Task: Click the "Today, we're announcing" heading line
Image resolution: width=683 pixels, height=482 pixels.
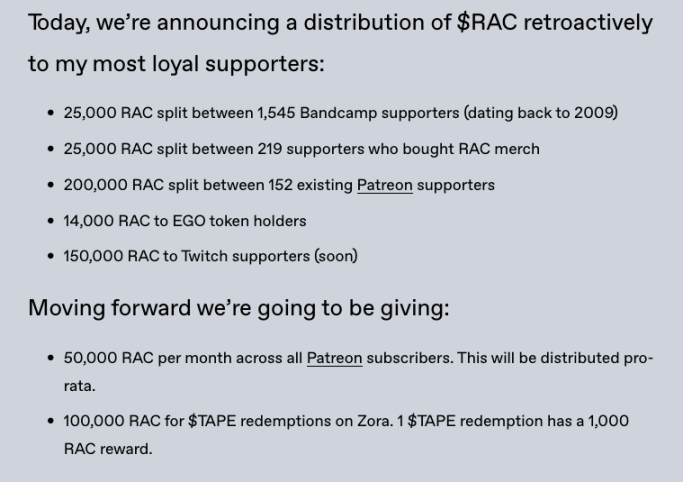Action: (340, 23)
